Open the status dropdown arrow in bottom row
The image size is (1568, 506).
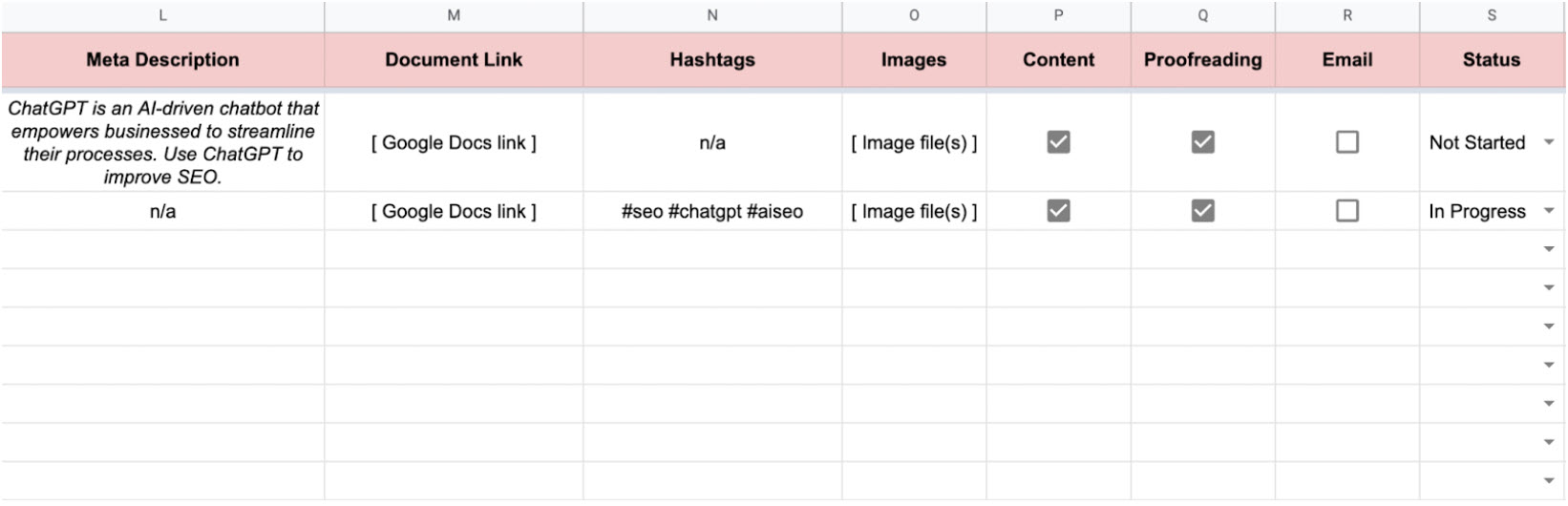click(1549, 481)
